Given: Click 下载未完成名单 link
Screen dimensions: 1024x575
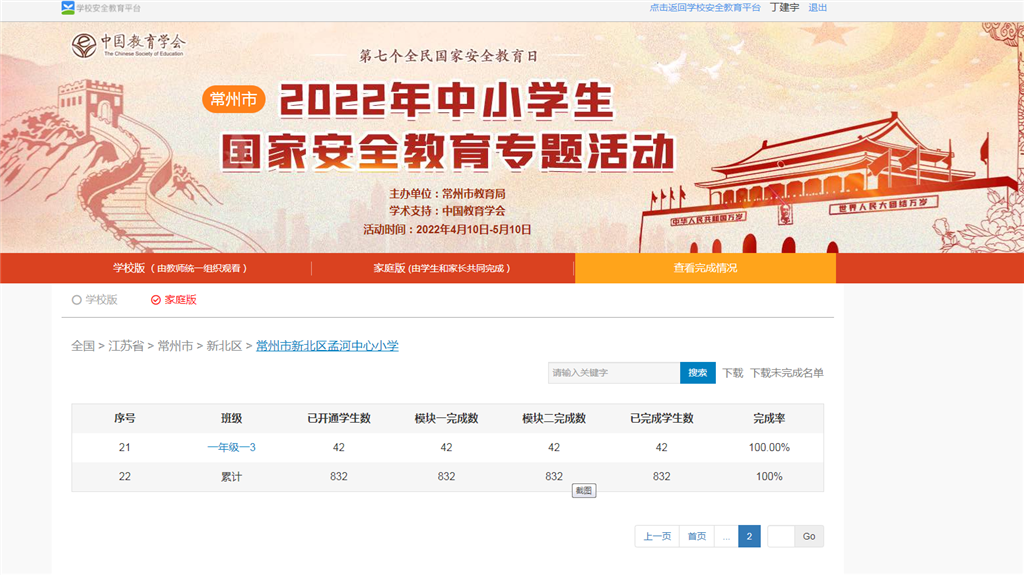Looking at the screenshot, I should click(x=787, y=373).
